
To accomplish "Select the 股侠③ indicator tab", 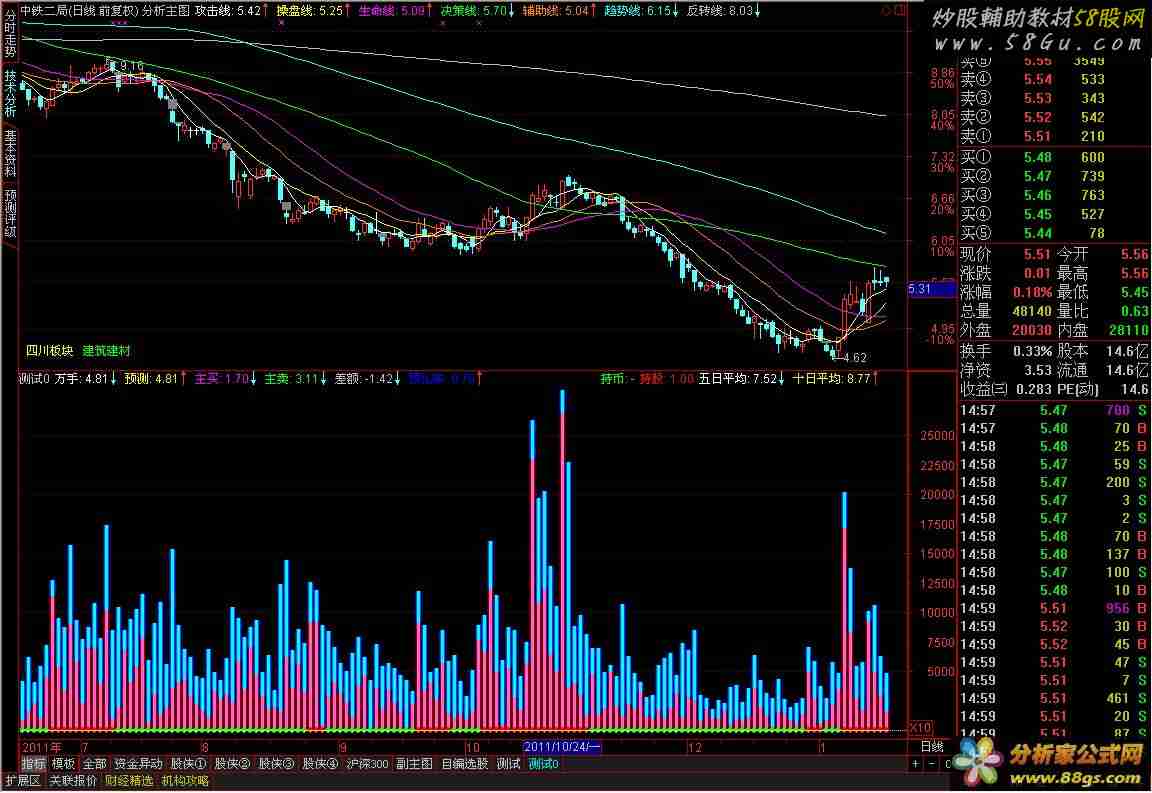I will (277, 764).
